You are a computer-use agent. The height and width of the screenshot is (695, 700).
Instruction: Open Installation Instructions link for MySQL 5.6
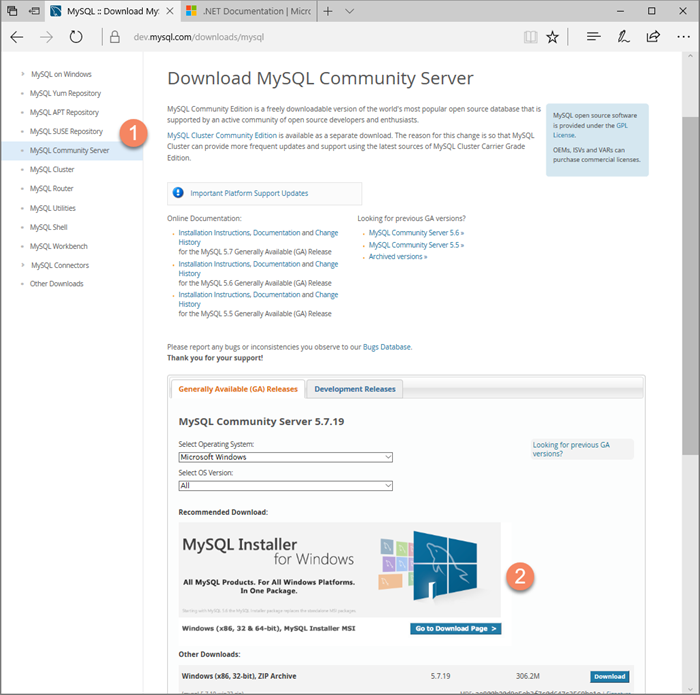pyautogui.click(x=215, y=264)
